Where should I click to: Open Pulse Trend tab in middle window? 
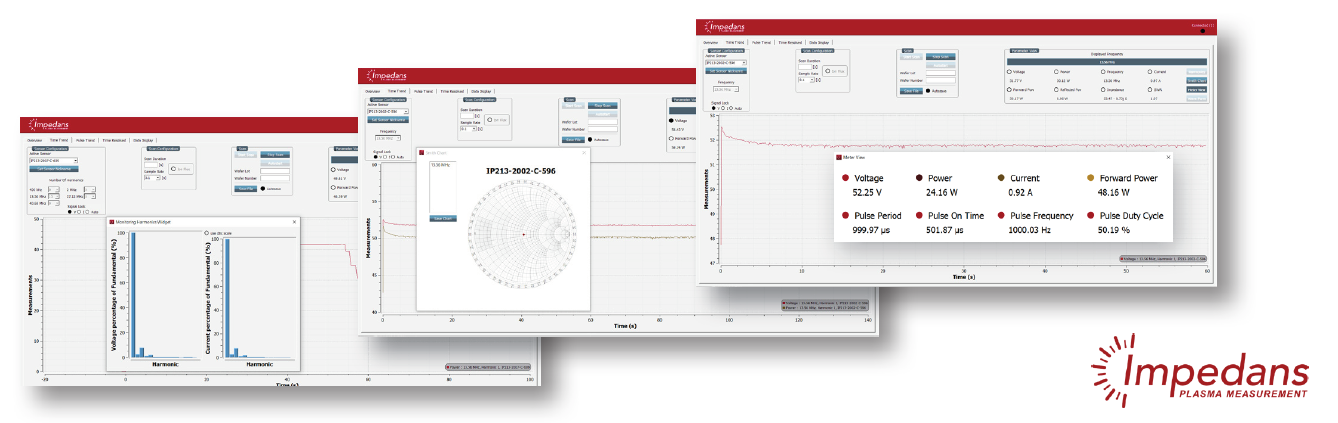pyautogui.click(x=423, y=91)
